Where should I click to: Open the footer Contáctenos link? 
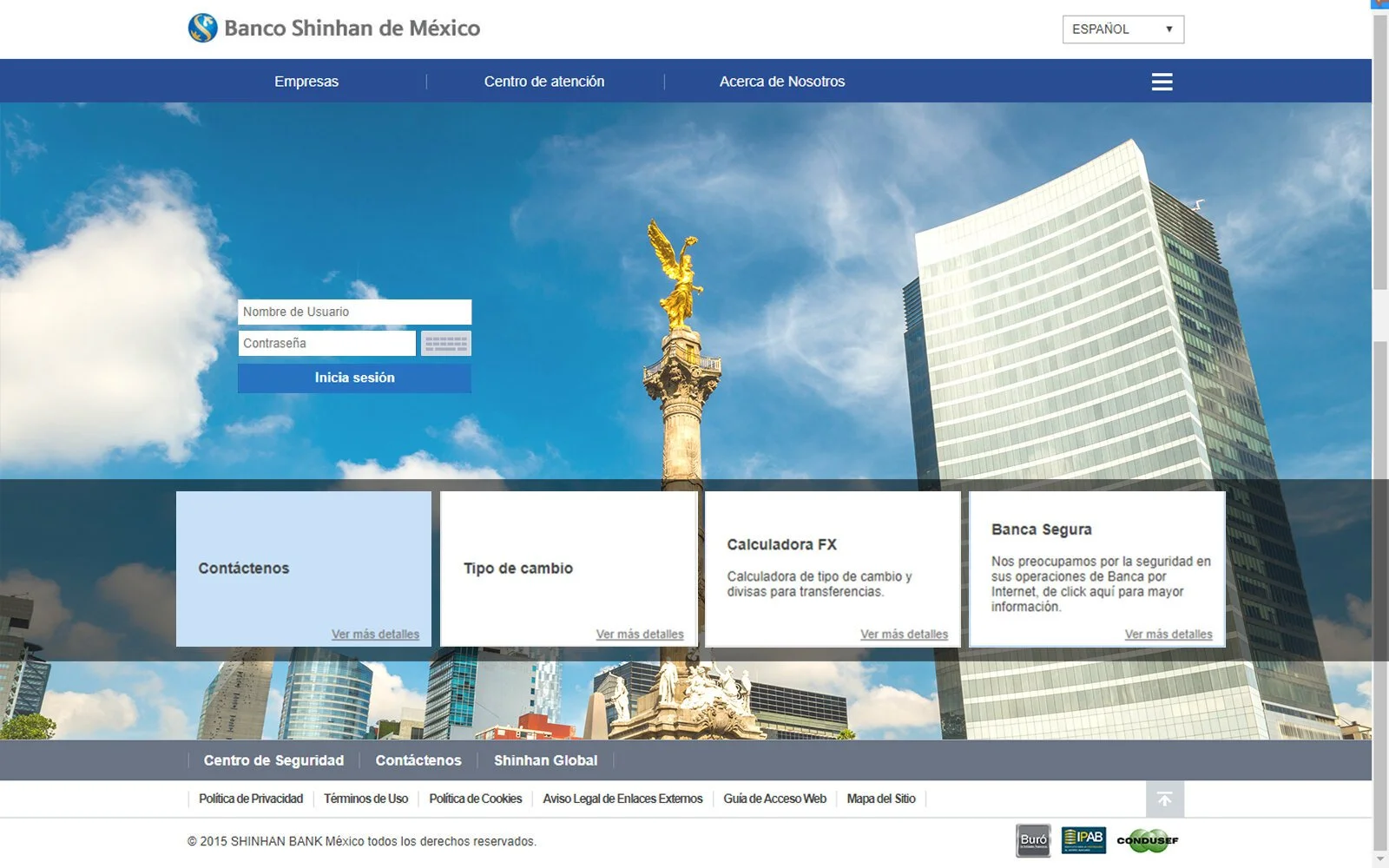coord(418,760)
